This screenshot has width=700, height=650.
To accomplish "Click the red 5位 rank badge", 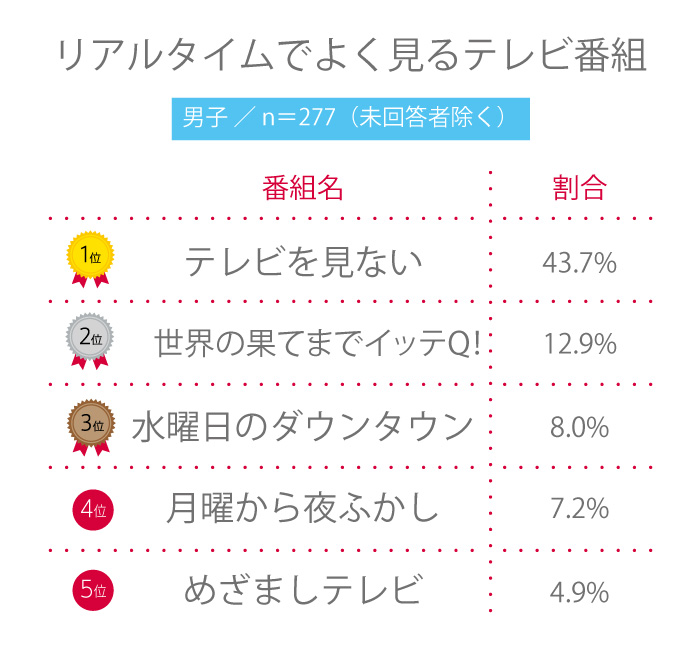I will pyautogui.click(x=92, y=590).
